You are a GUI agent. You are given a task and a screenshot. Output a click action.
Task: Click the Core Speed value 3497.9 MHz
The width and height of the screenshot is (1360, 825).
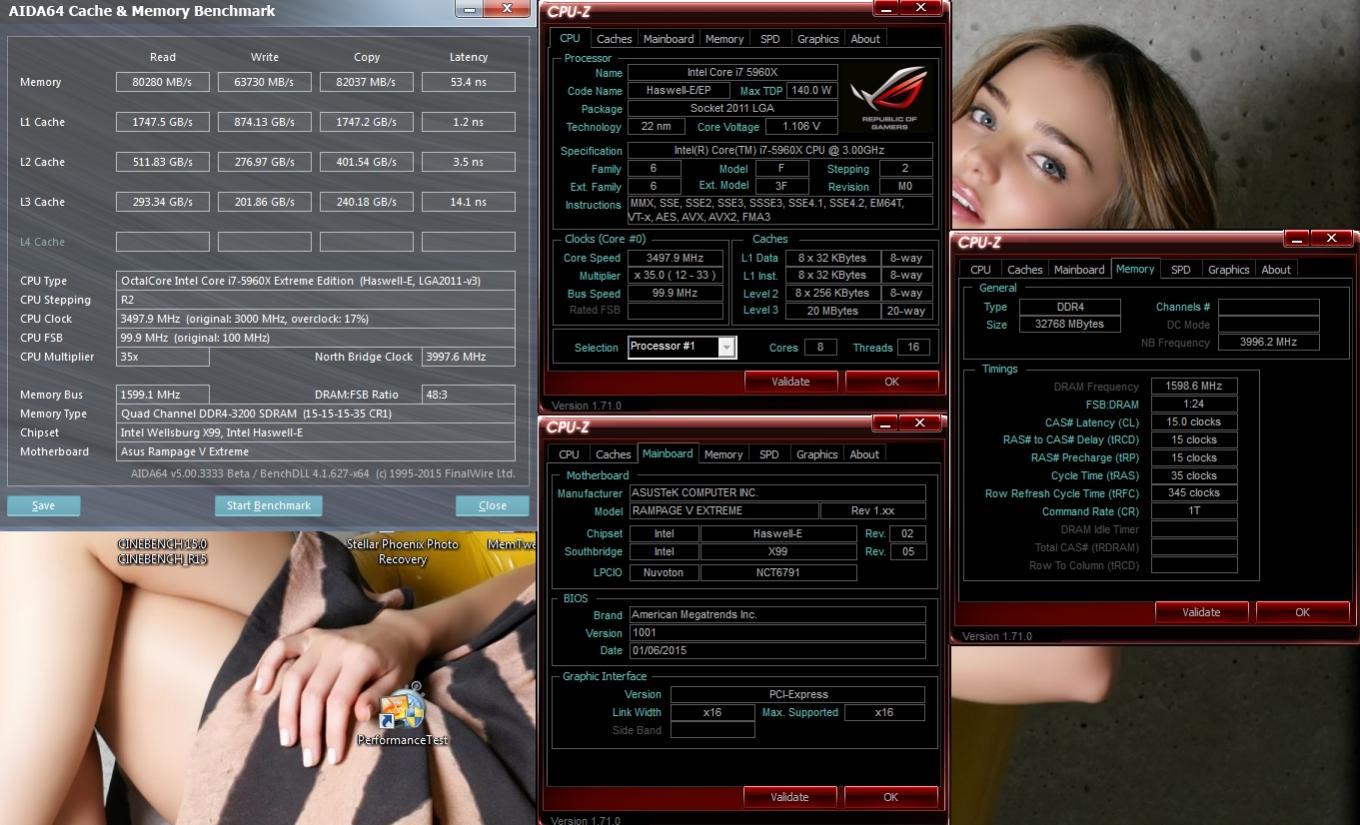[675, 258]
